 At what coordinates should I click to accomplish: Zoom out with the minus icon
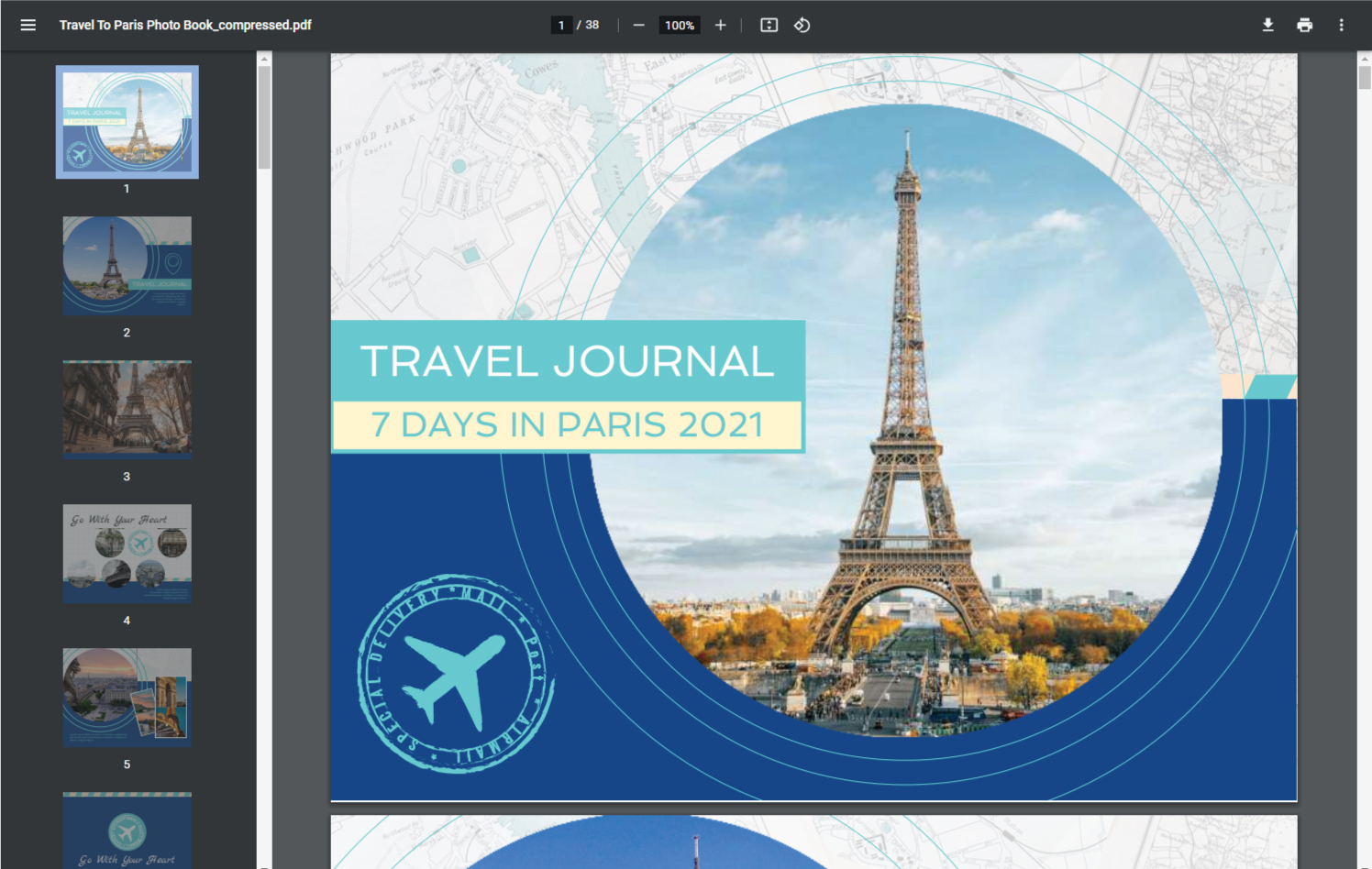[639, 25]
